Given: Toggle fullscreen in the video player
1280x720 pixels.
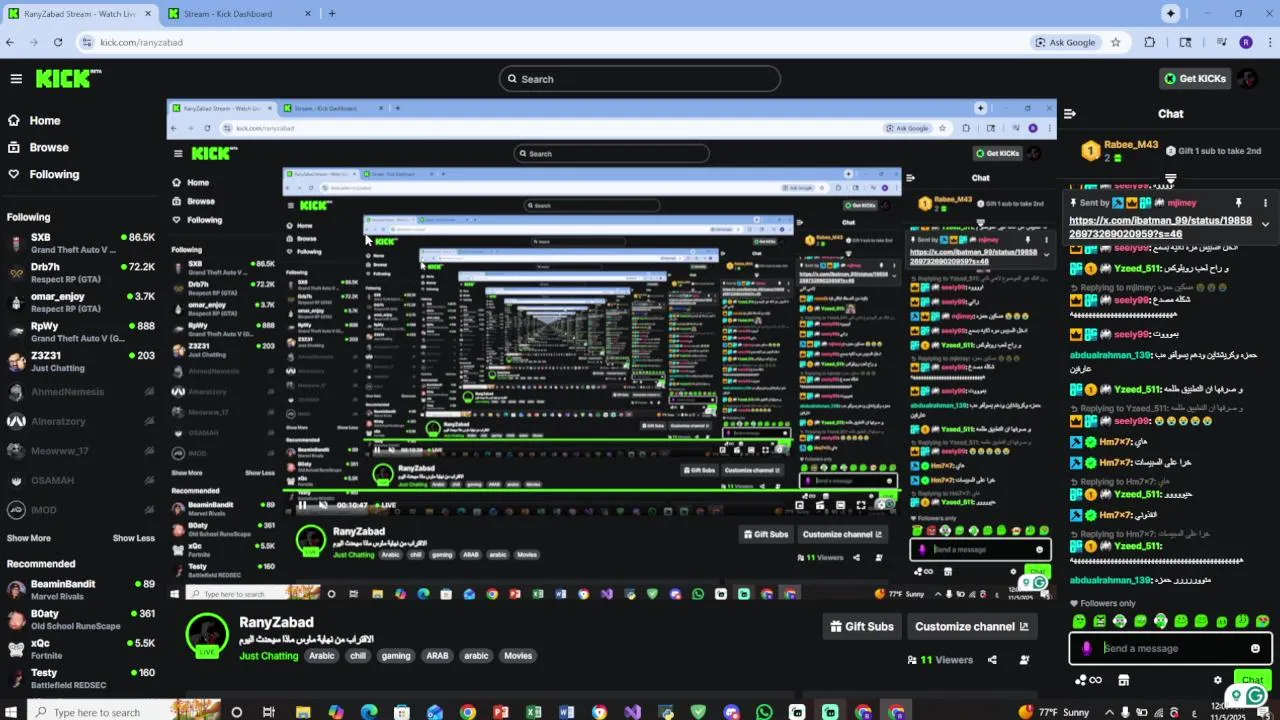Looking at the screenshot, I should [x=861, y=505].
